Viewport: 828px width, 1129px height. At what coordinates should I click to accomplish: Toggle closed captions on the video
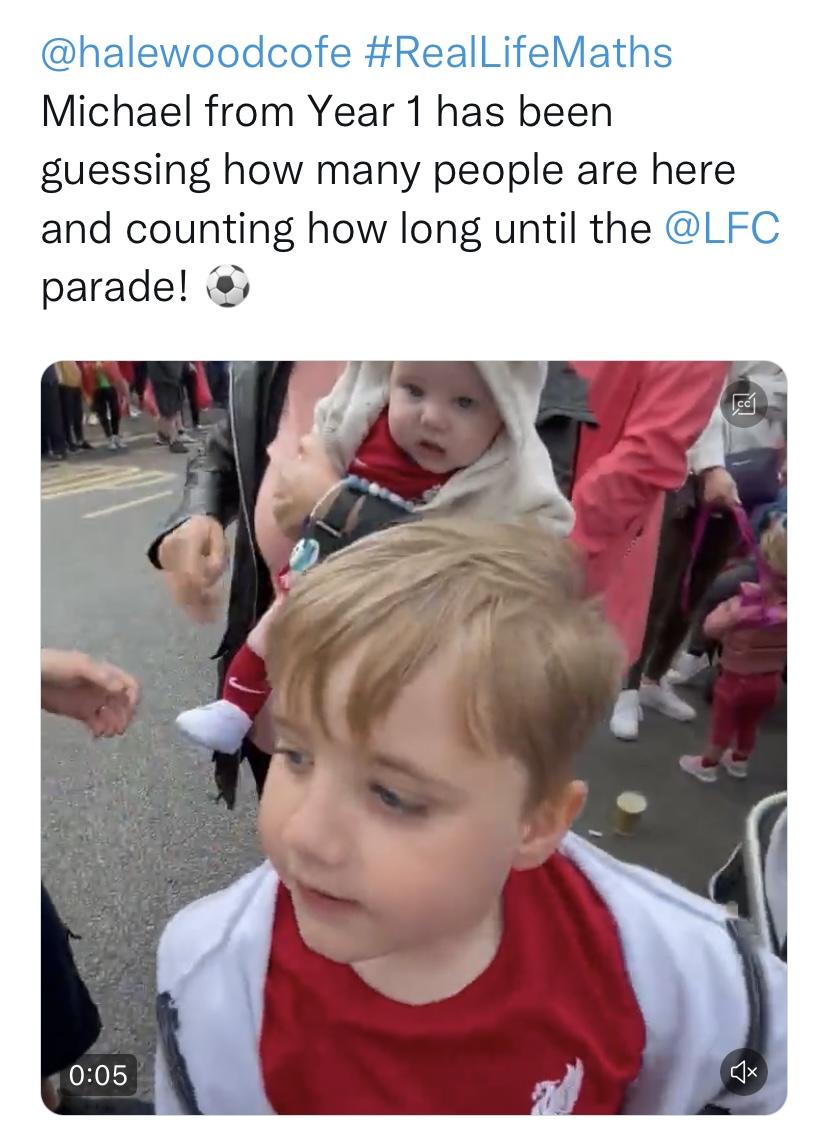point(744,405)
